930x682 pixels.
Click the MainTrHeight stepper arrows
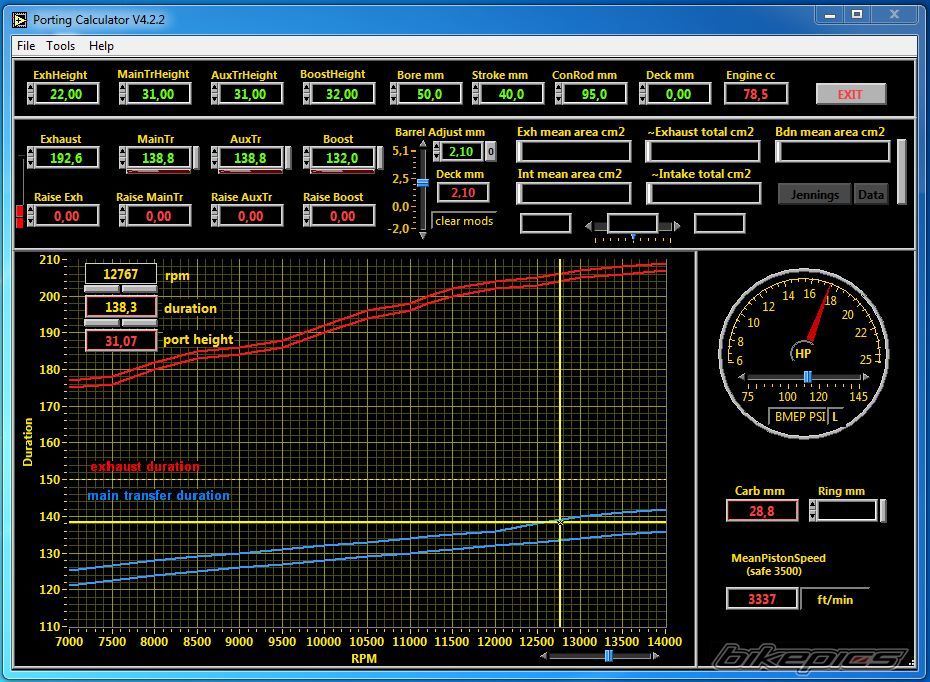click(123, 94)
